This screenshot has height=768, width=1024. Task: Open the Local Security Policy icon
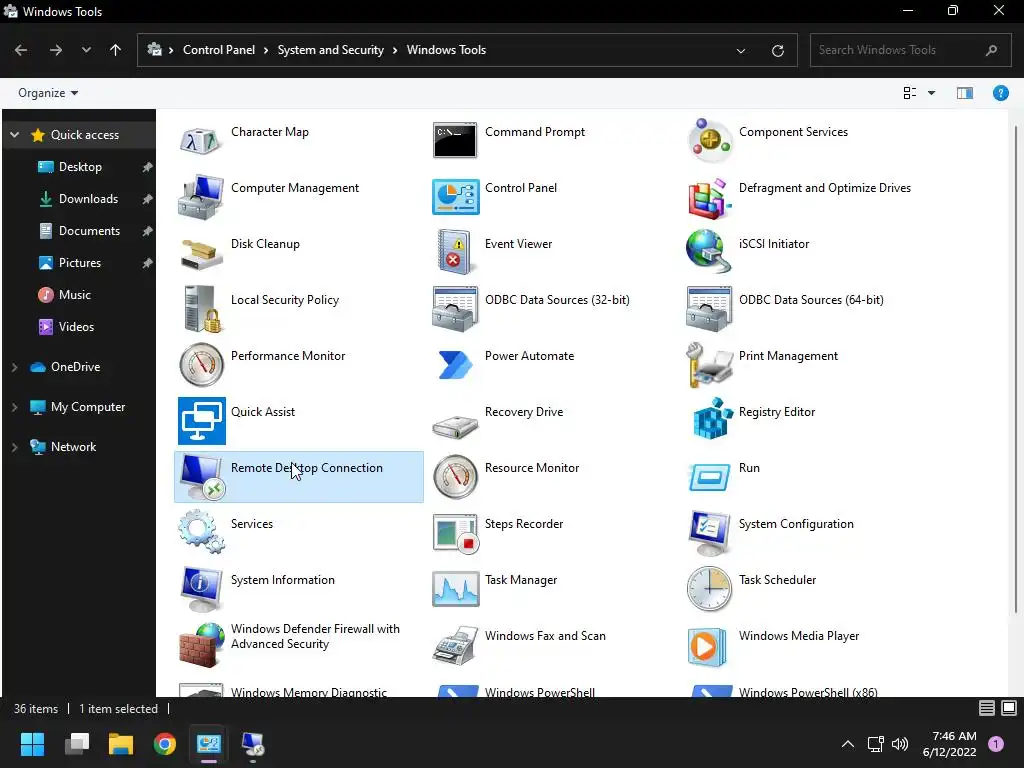(x=201, y=309)
